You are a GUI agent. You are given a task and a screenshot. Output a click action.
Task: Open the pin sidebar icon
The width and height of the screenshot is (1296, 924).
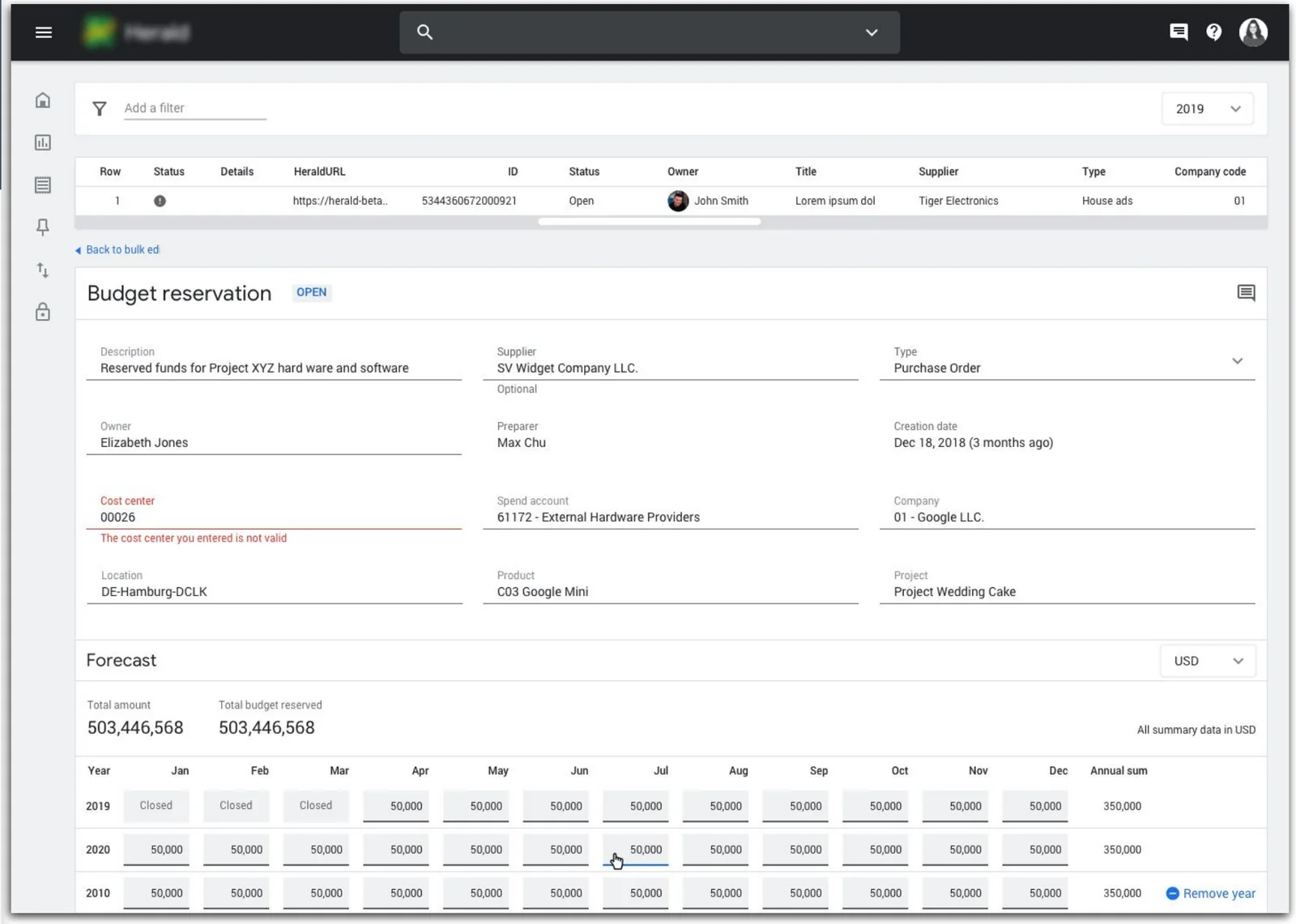[43, 228]
